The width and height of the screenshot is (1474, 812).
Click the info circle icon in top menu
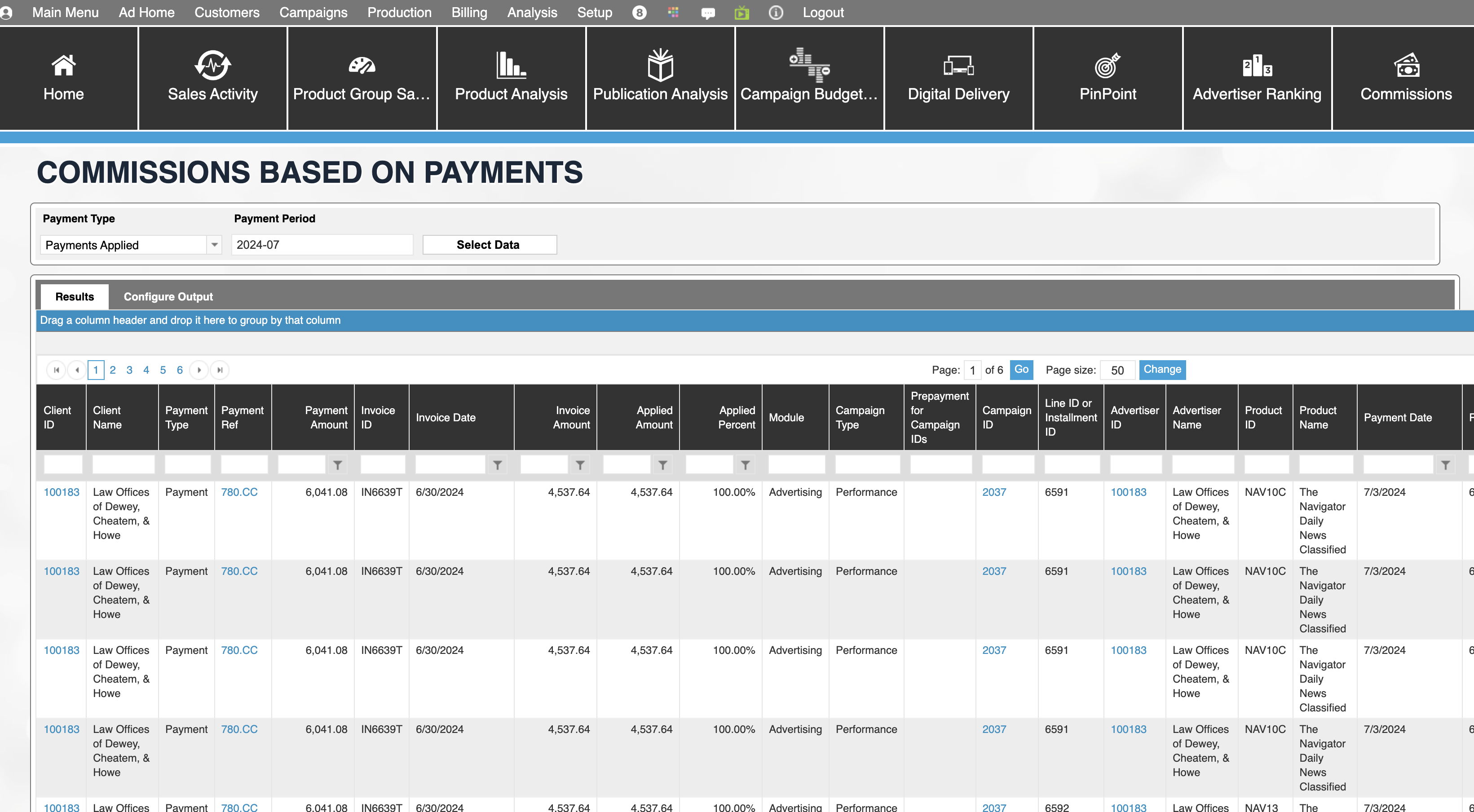tap(775, 13)
